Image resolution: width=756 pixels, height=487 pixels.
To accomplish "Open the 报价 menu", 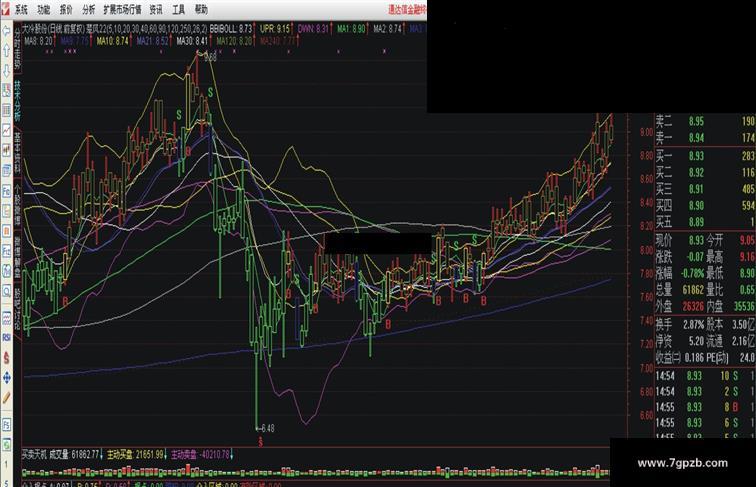I will pyautogui.click(x=66, y=9).
